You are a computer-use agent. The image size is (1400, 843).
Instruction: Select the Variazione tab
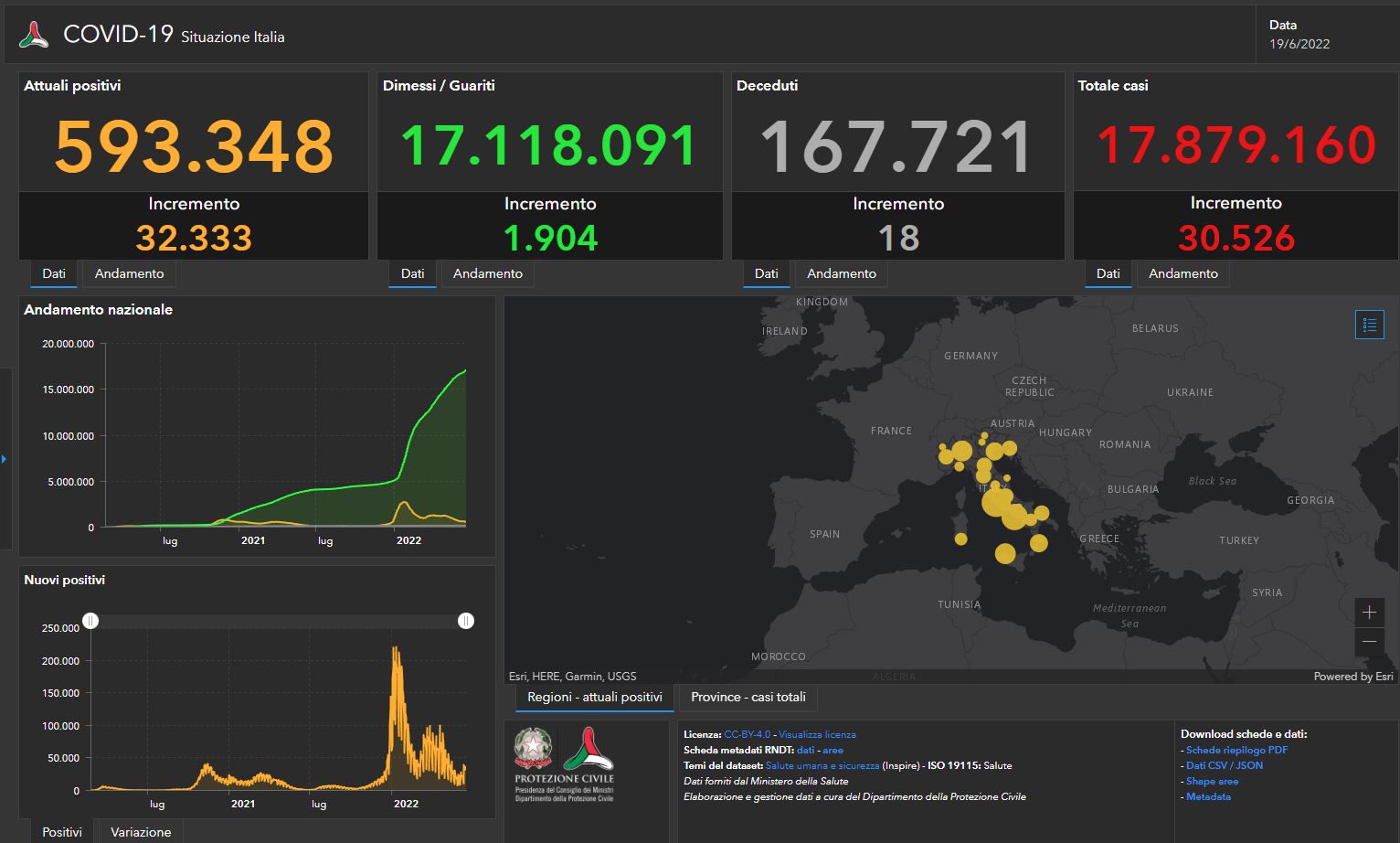point(141,832)
